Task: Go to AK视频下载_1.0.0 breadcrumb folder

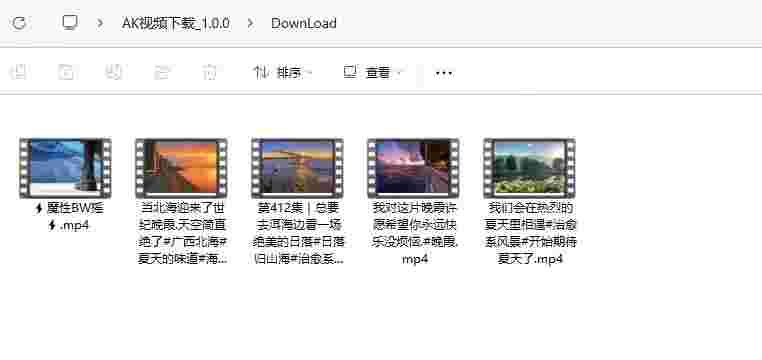Action: point(176,23)
